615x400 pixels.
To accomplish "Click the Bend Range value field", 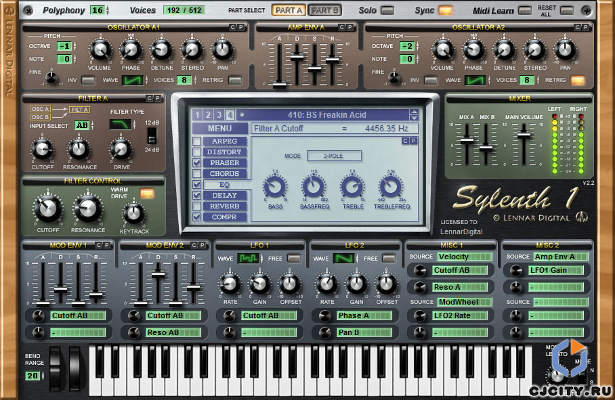I will click(32, 376).
